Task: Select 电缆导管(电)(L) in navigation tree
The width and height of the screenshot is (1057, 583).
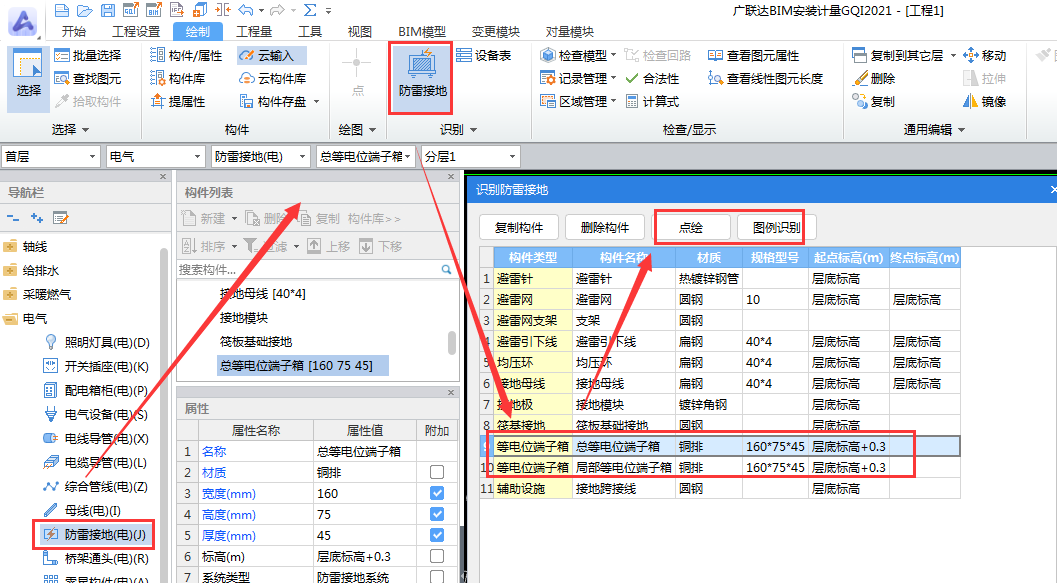Action: pos(96,462)
